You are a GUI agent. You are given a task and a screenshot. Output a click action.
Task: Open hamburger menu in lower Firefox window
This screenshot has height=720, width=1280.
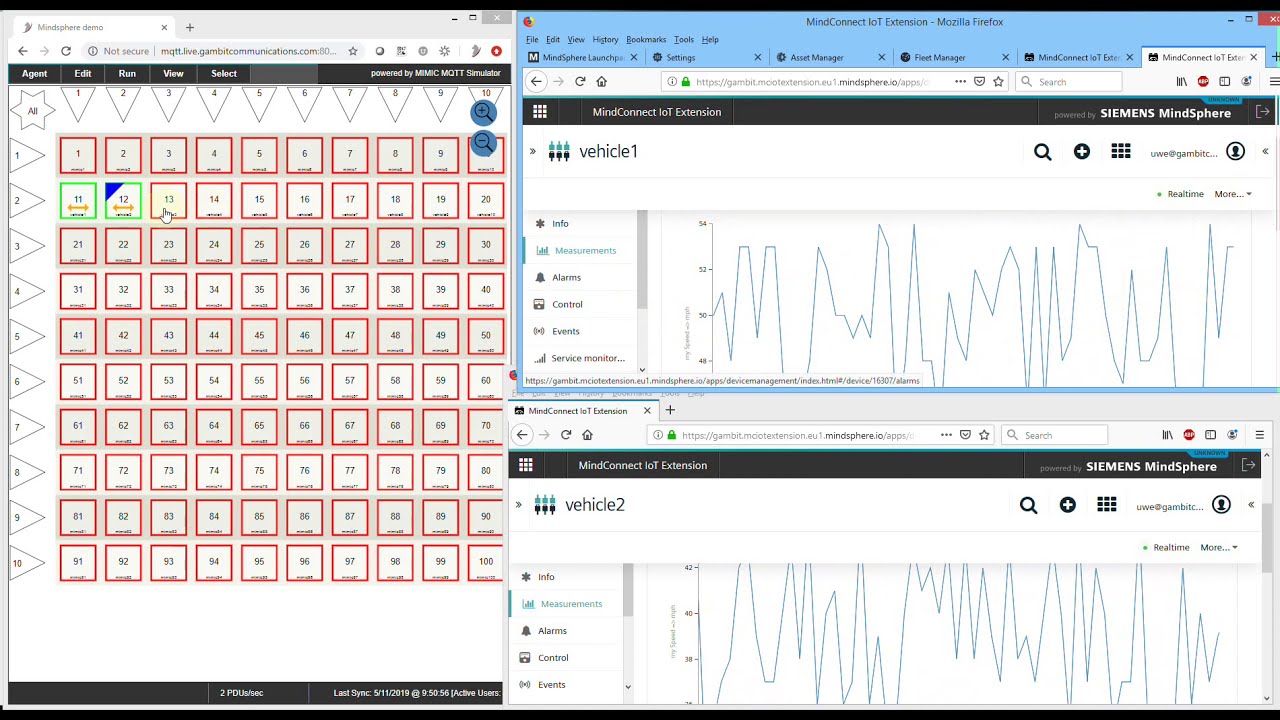point(1260,435)
